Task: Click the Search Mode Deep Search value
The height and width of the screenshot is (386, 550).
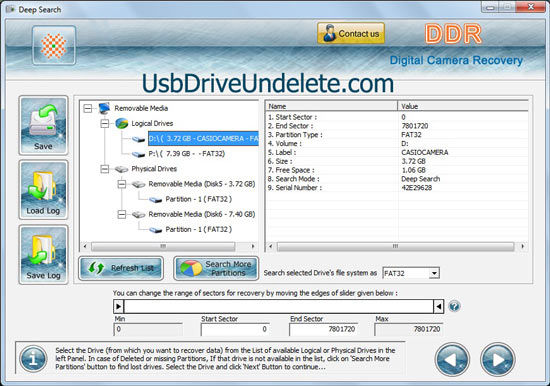Action: coord(420,179)
